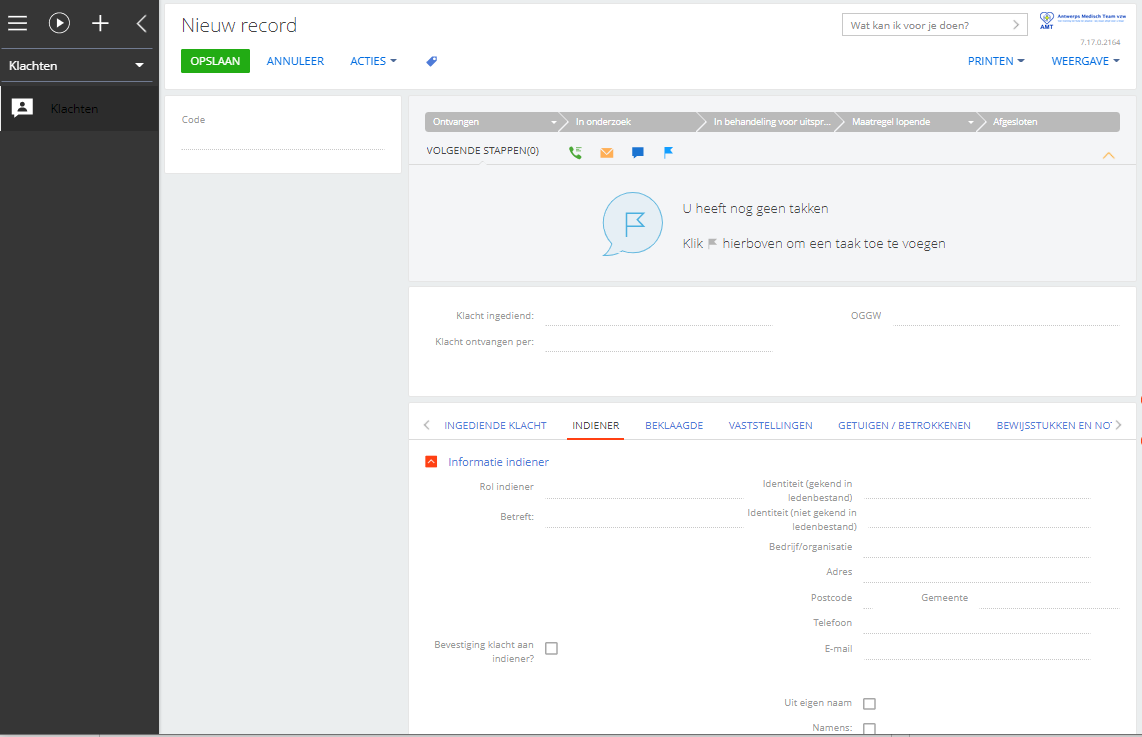Screen dimensions: 1142x737
Task: Check the Namens checkbox
Action: pyautogui.click(x=869, y=728)
